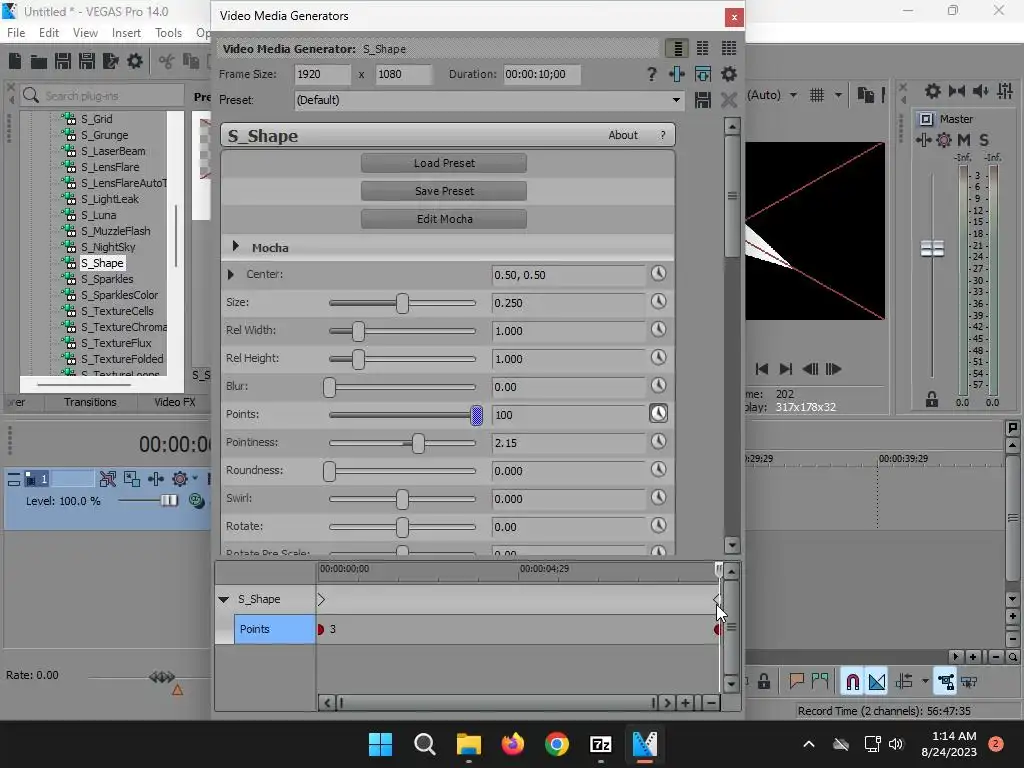The width and height of the screenshot is (1024, 768).
Task: Click the Save As icon in VEGAS toolbar
Action: 86,61
